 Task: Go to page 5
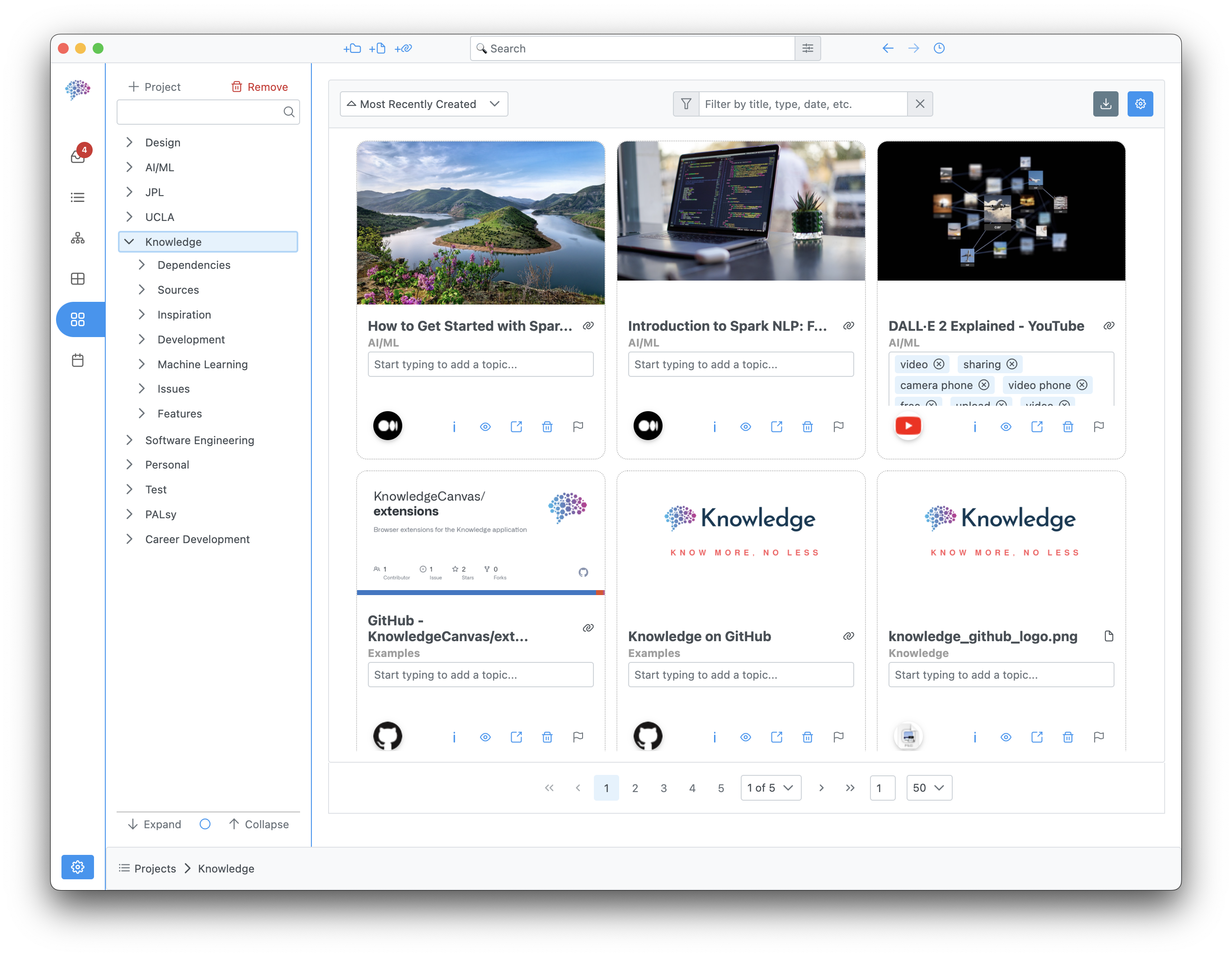720,788
